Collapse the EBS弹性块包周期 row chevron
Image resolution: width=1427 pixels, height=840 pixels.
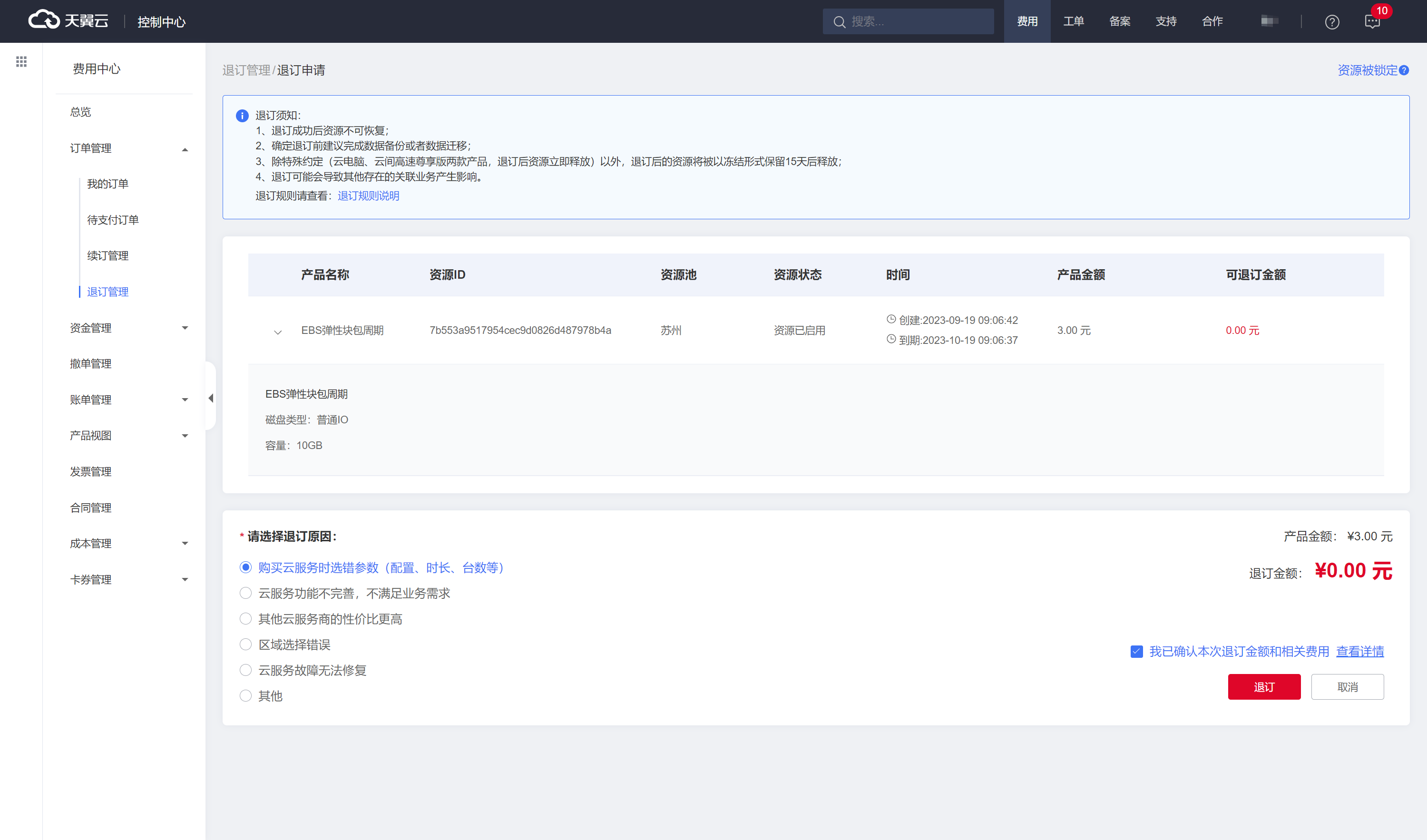(277, 332)
